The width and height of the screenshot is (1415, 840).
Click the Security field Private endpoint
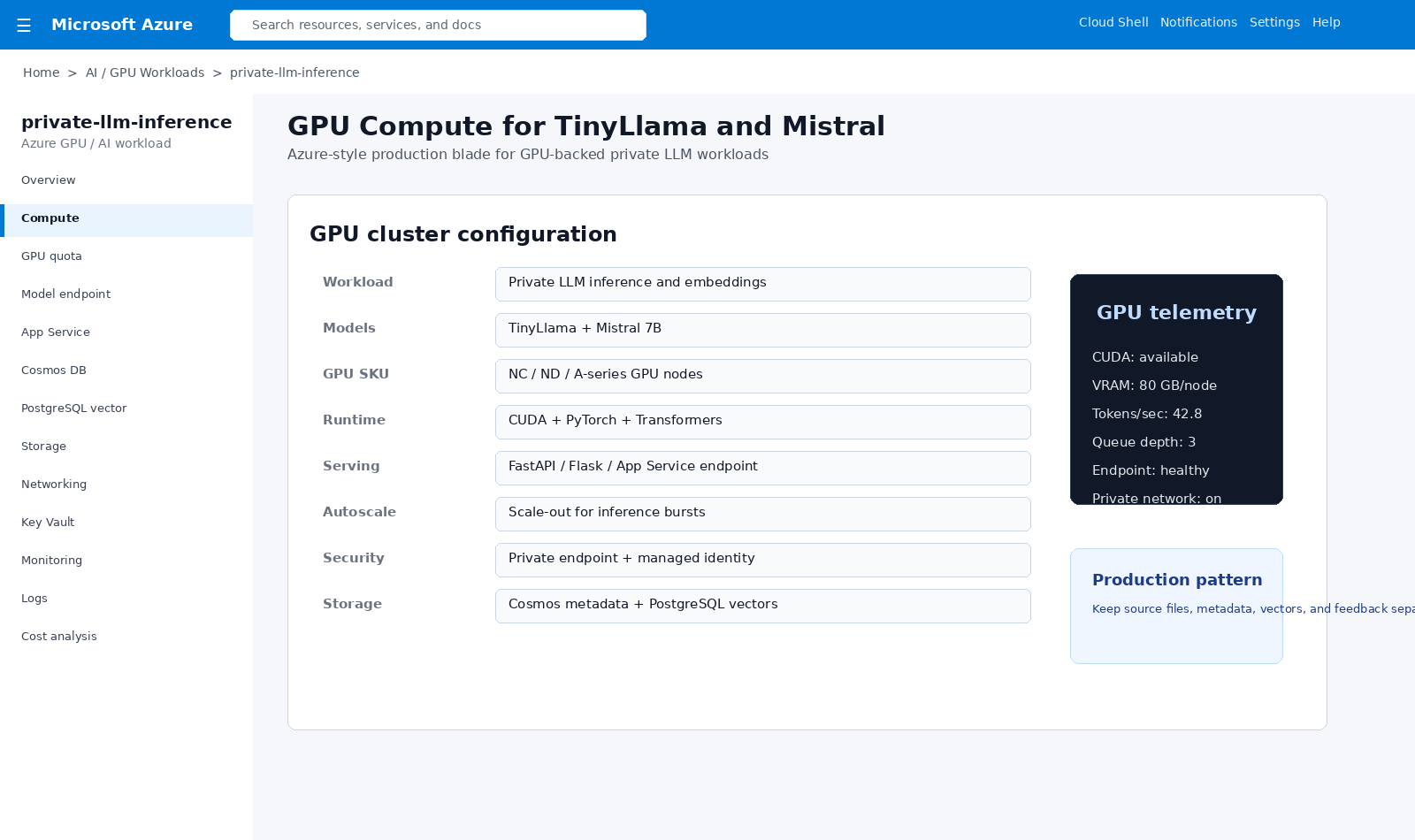pos(763,560)
